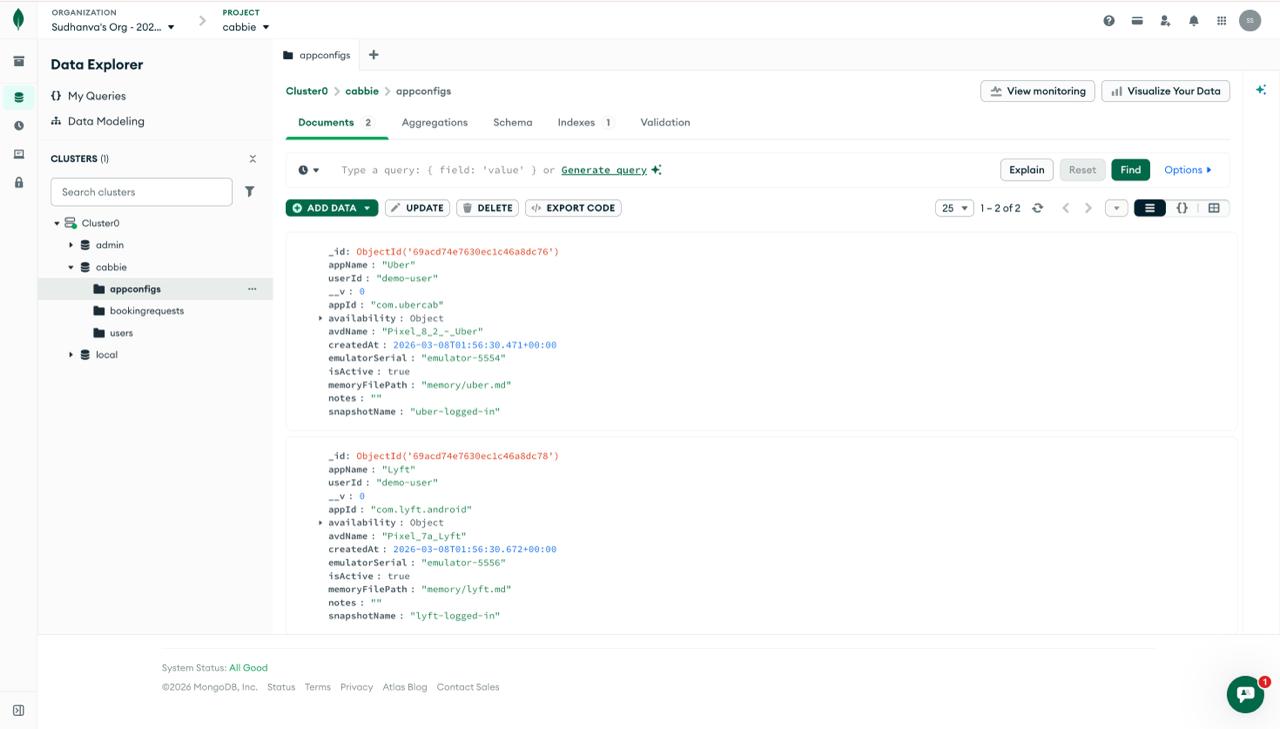Open the notifications bell
Viewport: 1280px width, 729px height.
(x=1193, y=20)
